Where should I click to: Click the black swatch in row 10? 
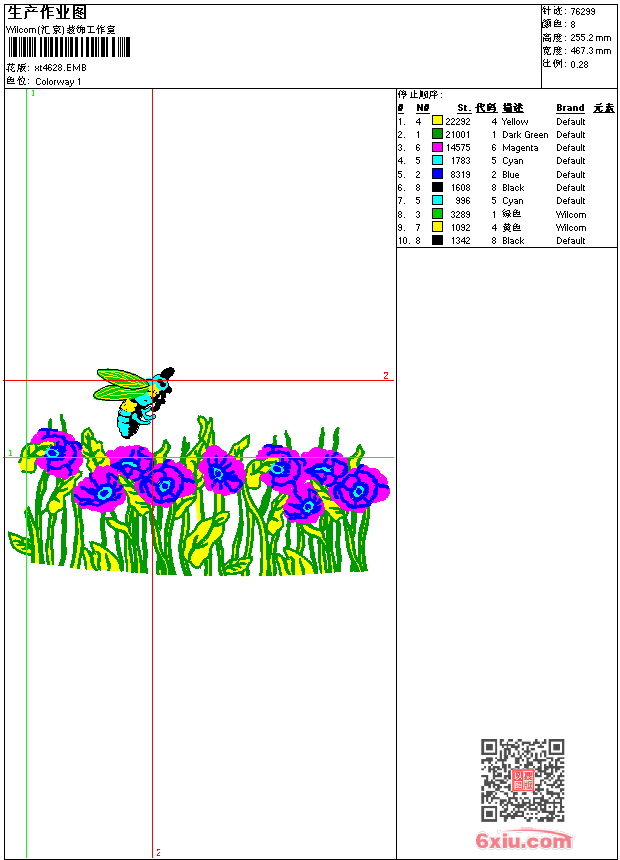click(x=437, y=240)
